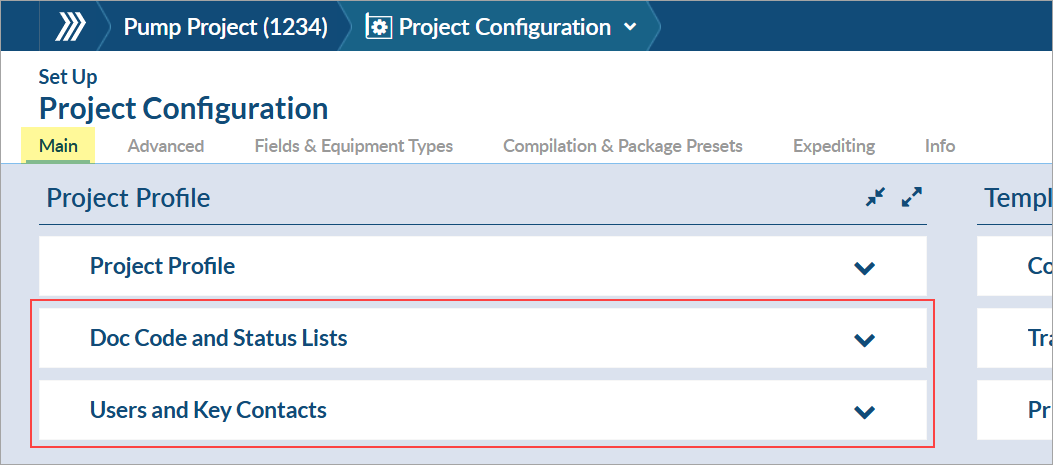The width and height of the screenshot is (1053, 465).
Task: View the Info tab
Action: coord(939,146)
